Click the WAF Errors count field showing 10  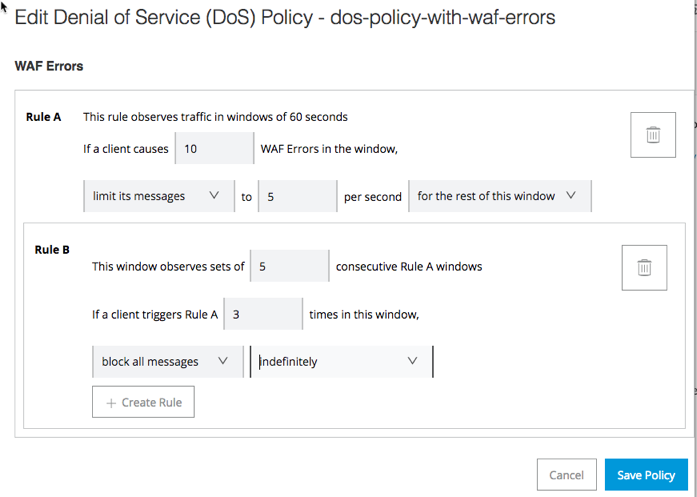[214, 149]
